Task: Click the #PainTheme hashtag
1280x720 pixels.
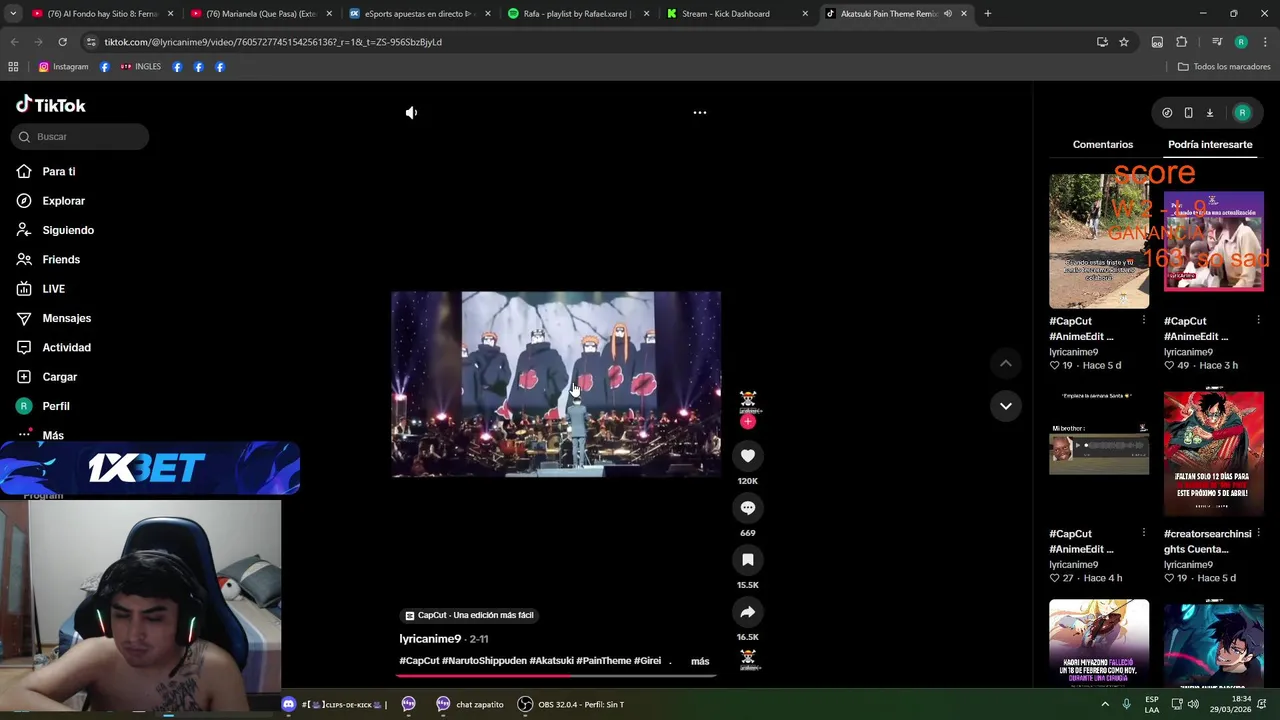Action: (604, 661)
